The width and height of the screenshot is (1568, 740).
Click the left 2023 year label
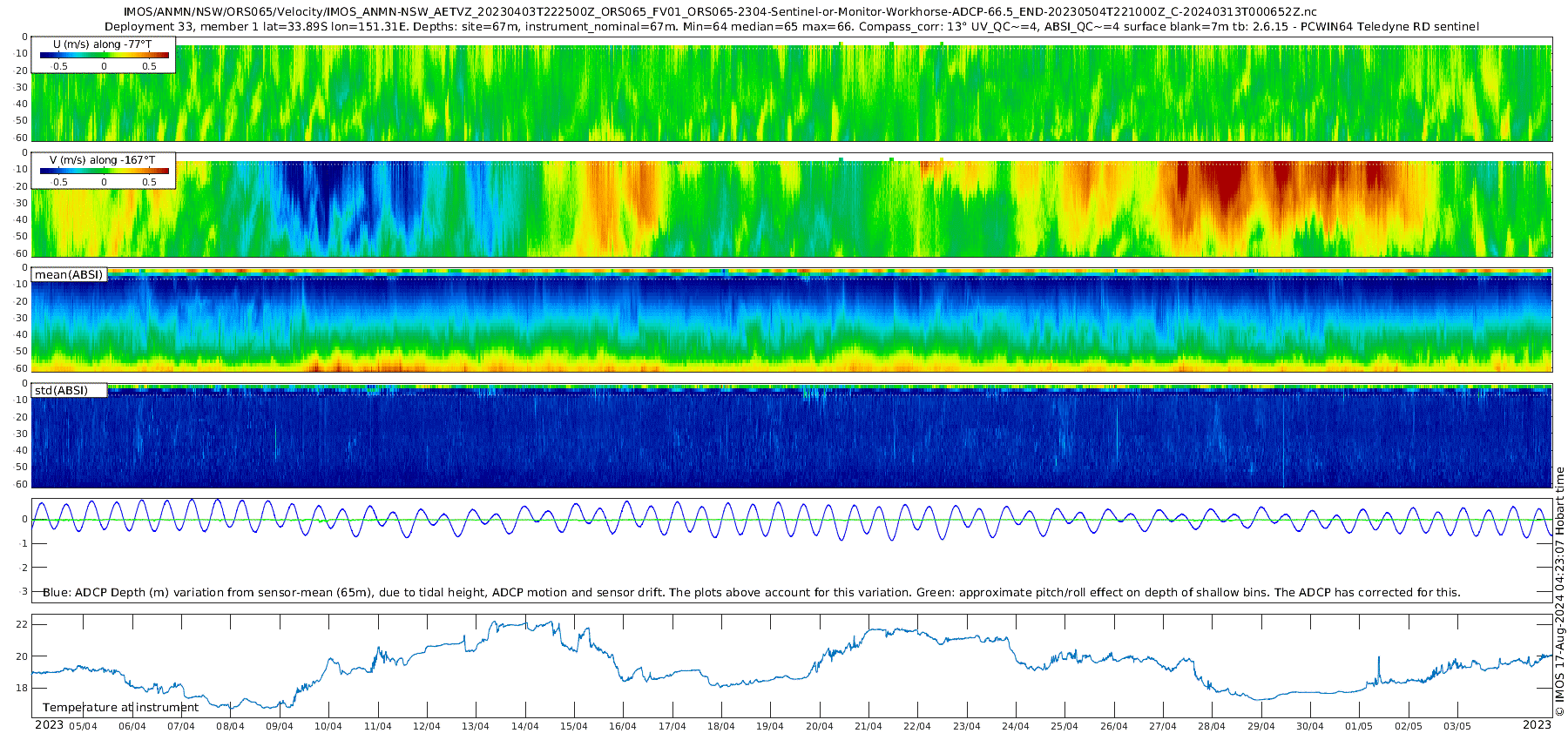click(49, 724)
